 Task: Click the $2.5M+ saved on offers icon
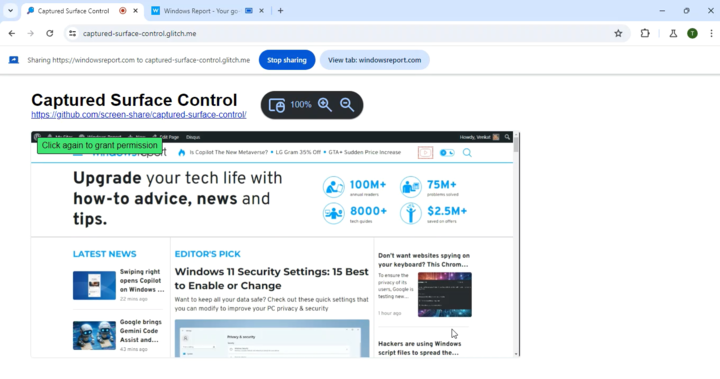pos(411,214)
